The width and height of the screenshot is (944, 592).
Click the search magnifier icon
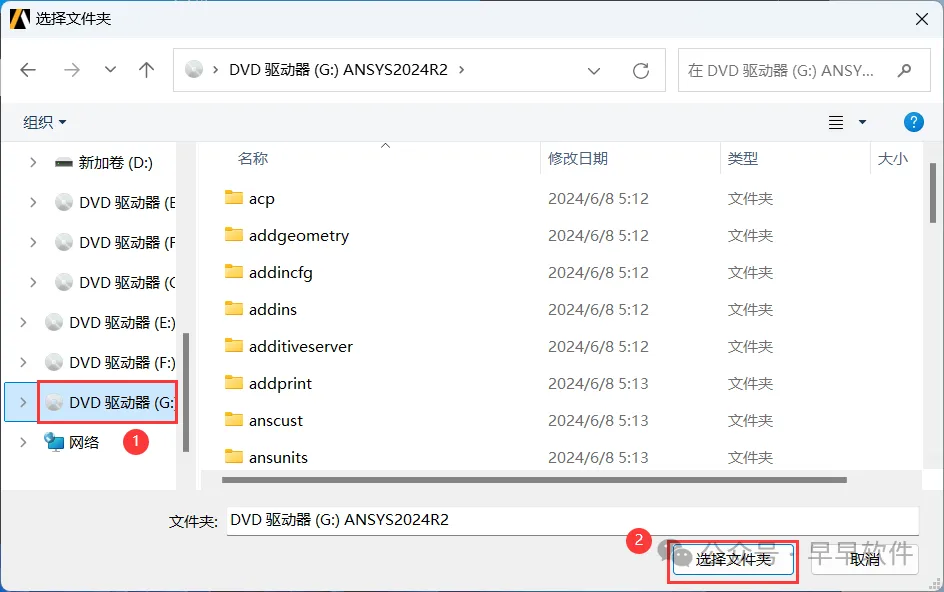coord(904,70)
